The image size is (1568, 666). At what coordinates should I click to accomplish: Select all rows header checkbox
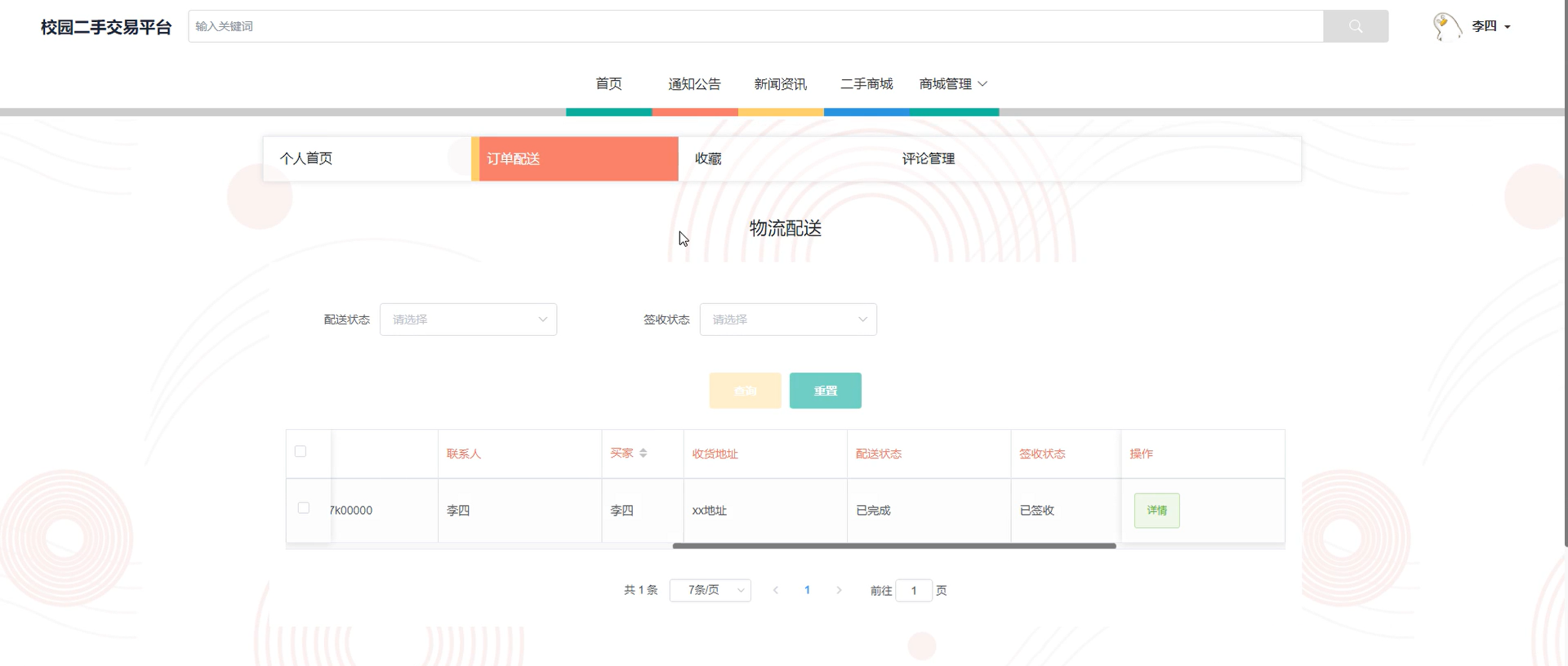click(301, 451)
